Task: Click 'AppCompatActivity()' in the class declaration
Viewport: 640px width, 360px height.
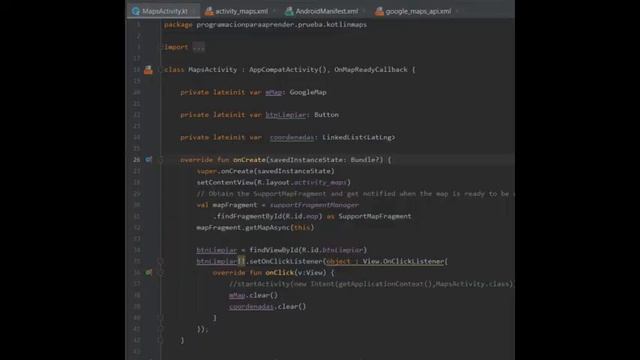Action: [x=288, y=69]
